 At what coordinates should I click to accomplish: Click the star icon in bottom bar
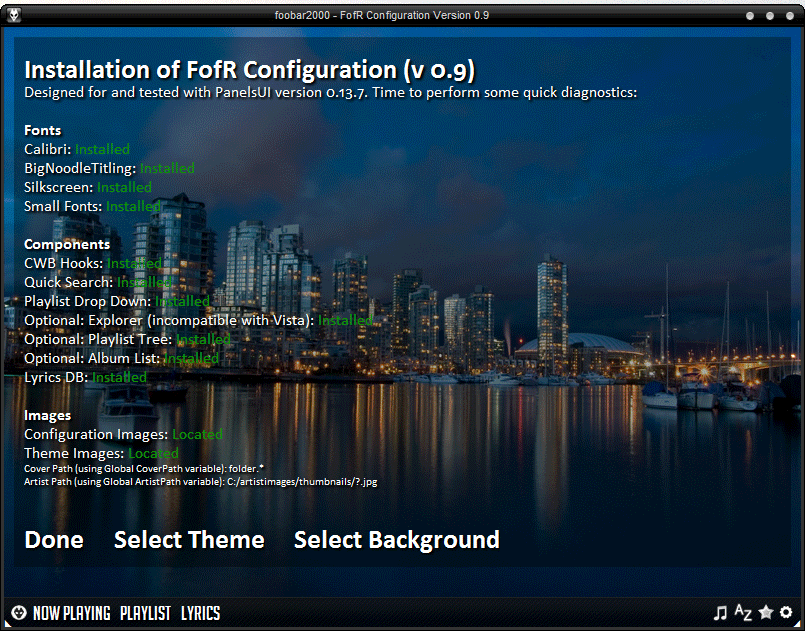[x=765, y=612]
